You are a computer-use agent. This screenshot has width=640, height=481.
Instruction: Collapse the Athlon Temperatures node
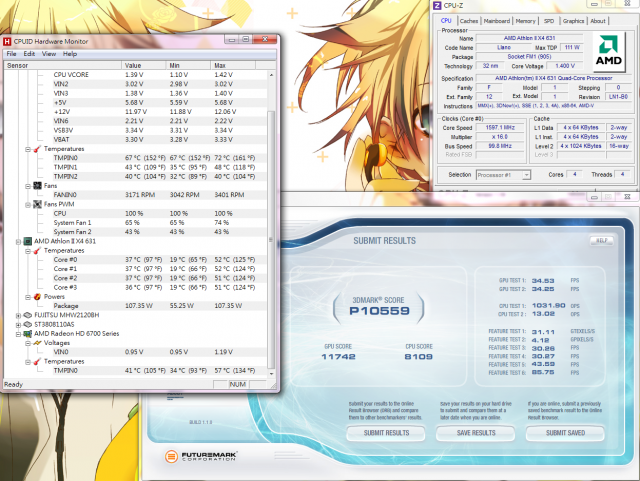pyautogui.click(x=28, y=251)
